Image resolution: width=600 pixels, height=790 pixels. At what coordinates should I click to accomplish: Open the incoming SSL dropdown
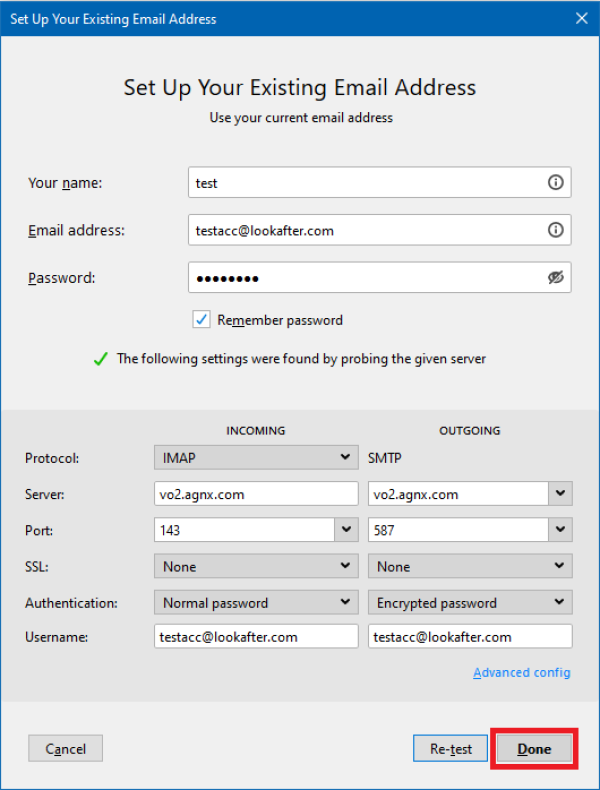coord(255,566)
